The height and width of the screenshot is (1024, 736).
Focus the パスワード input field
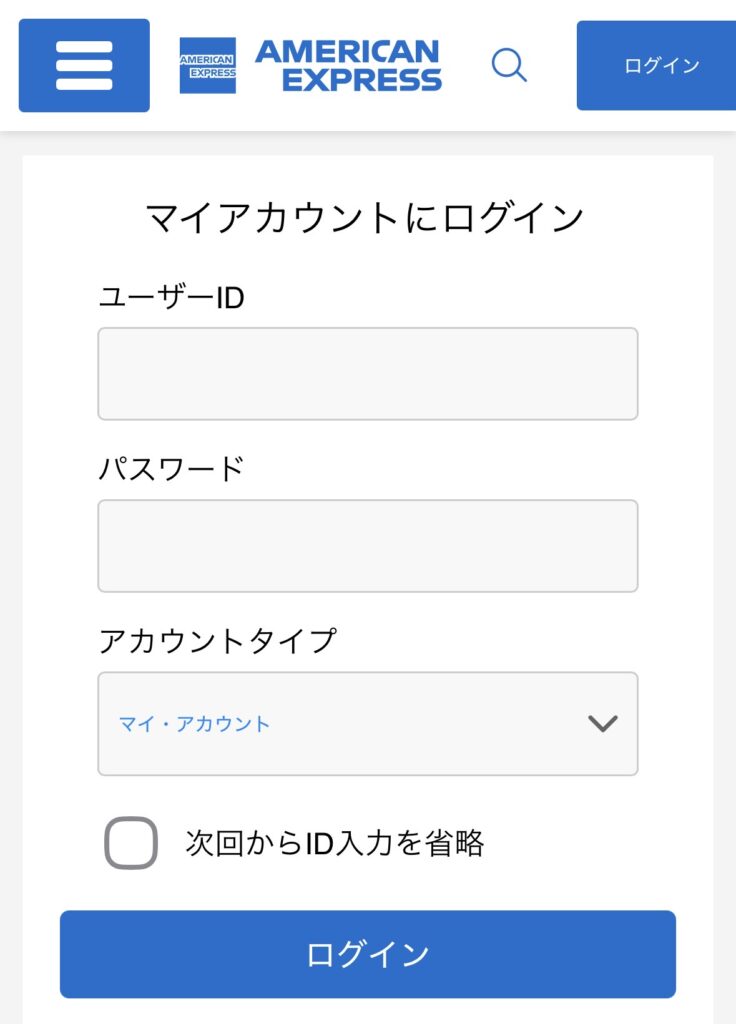pyautogui.click(x=367, y=546)
